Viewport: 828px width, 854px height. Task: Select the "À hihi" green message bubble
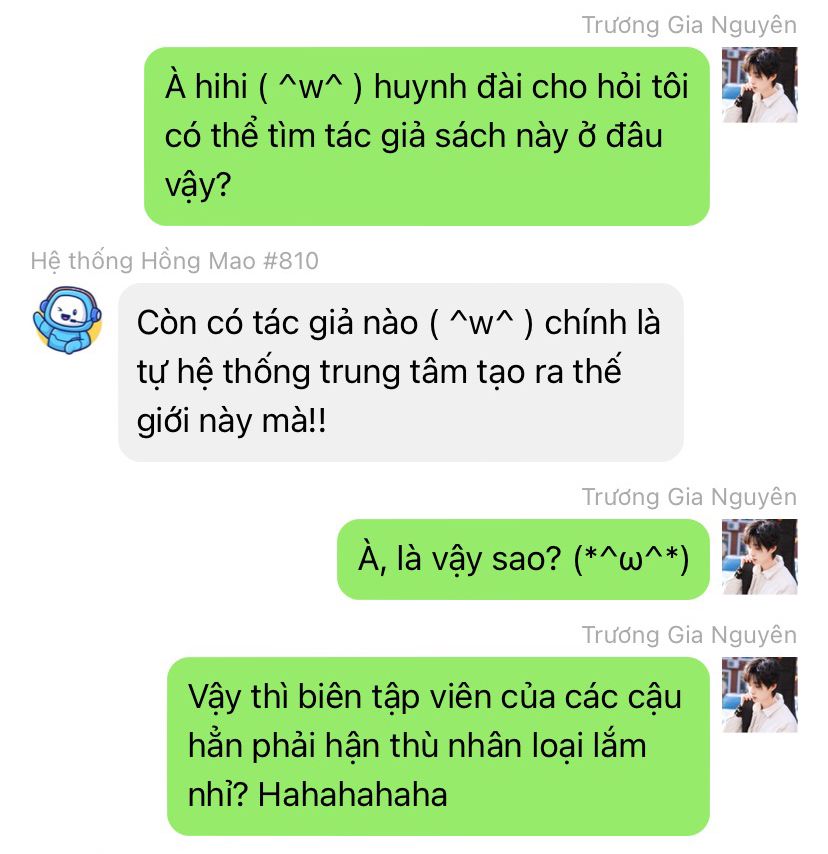click(427, 136)
